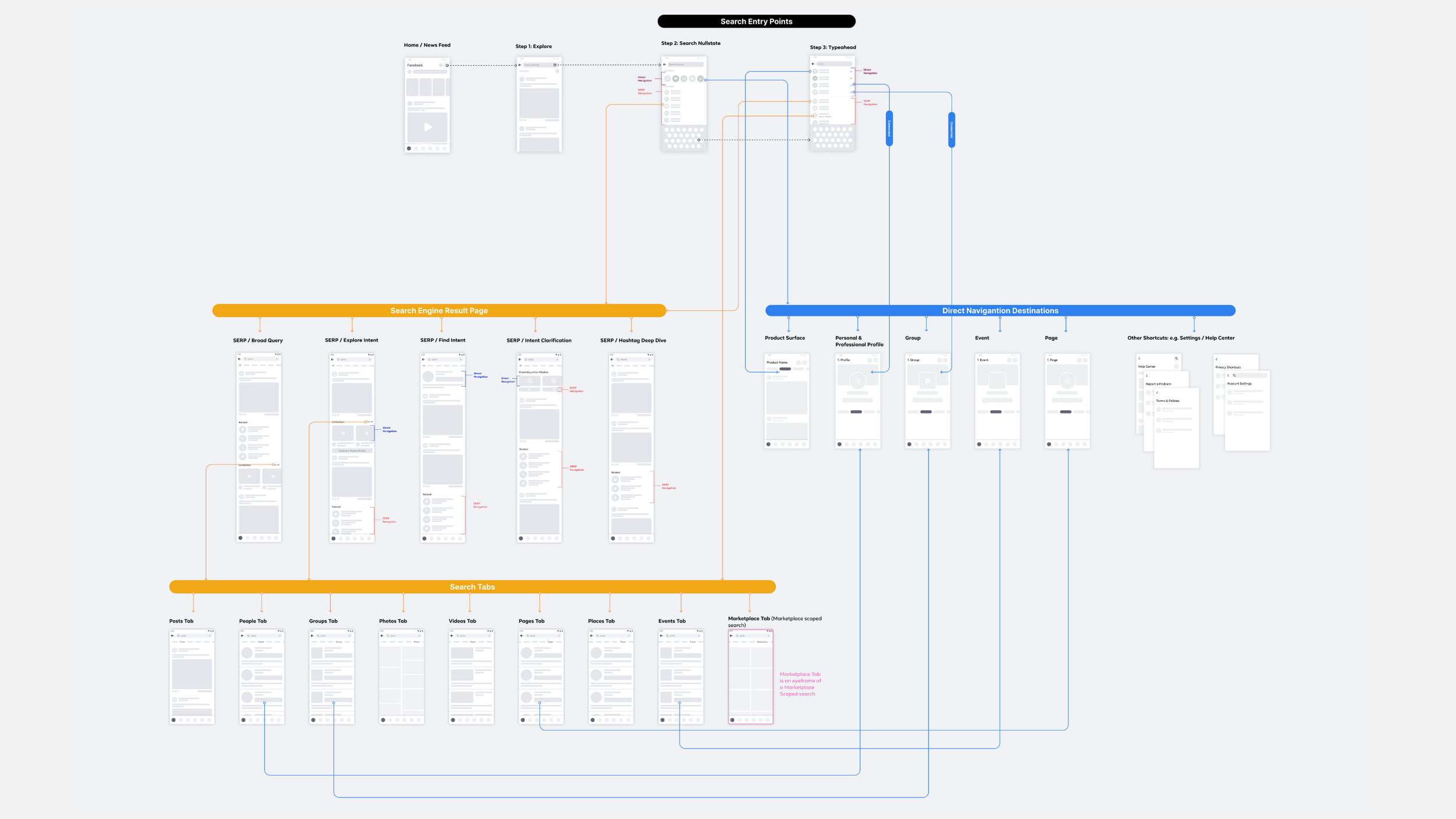Click pink 'Marketplace Tab is an eyeframe' note
The width and height of the screenshot is (1456, 819).
coord(800,684)
